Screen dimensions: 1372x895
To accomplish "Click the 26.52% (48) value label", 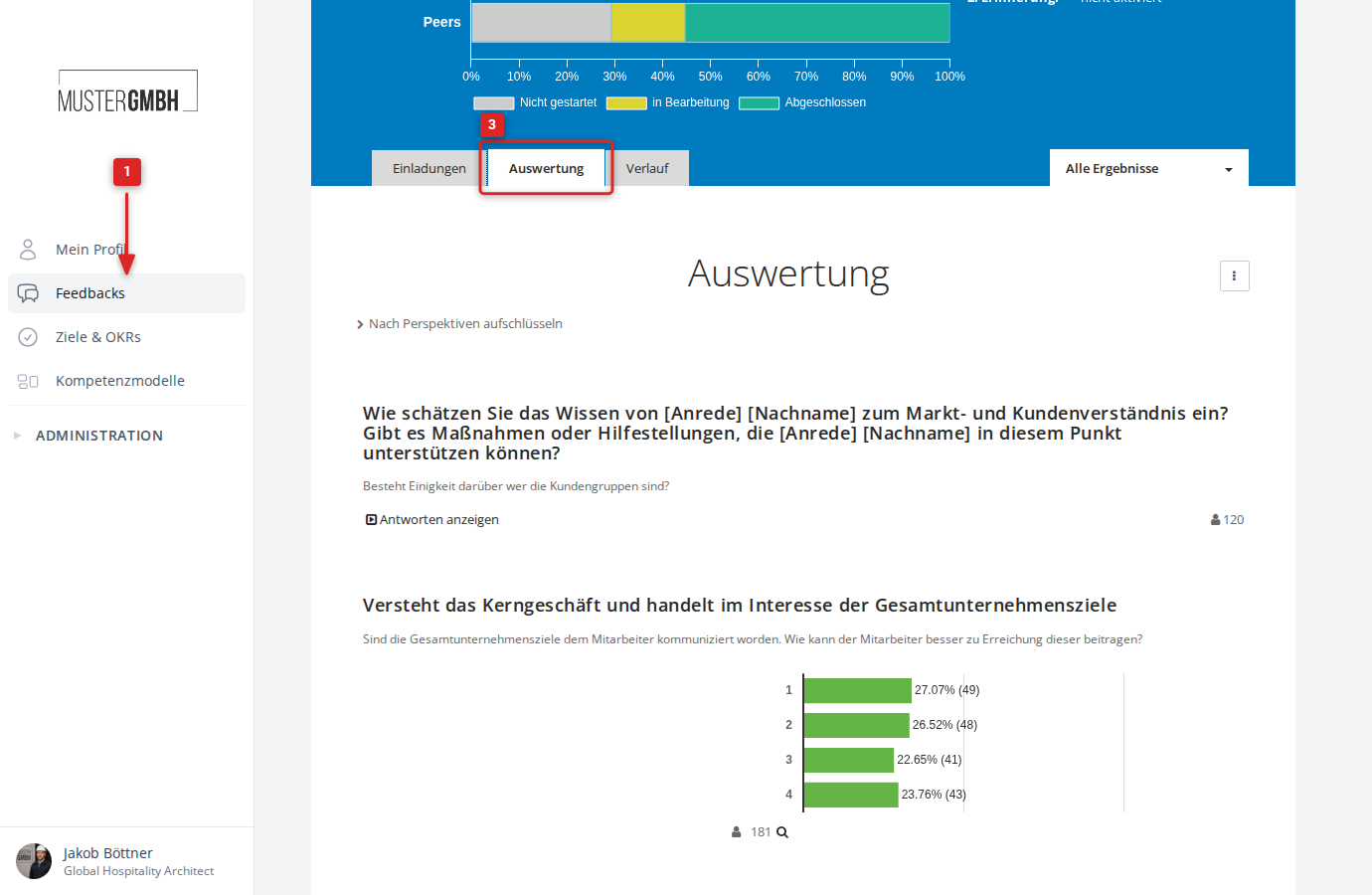I will tap(944, 725).
